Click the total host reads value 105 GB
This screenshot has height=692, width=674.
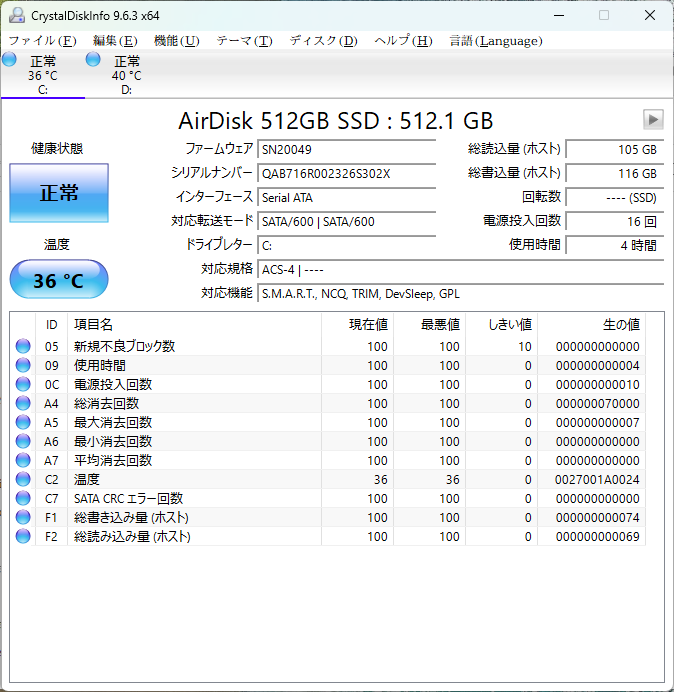[x=615, y=149]
